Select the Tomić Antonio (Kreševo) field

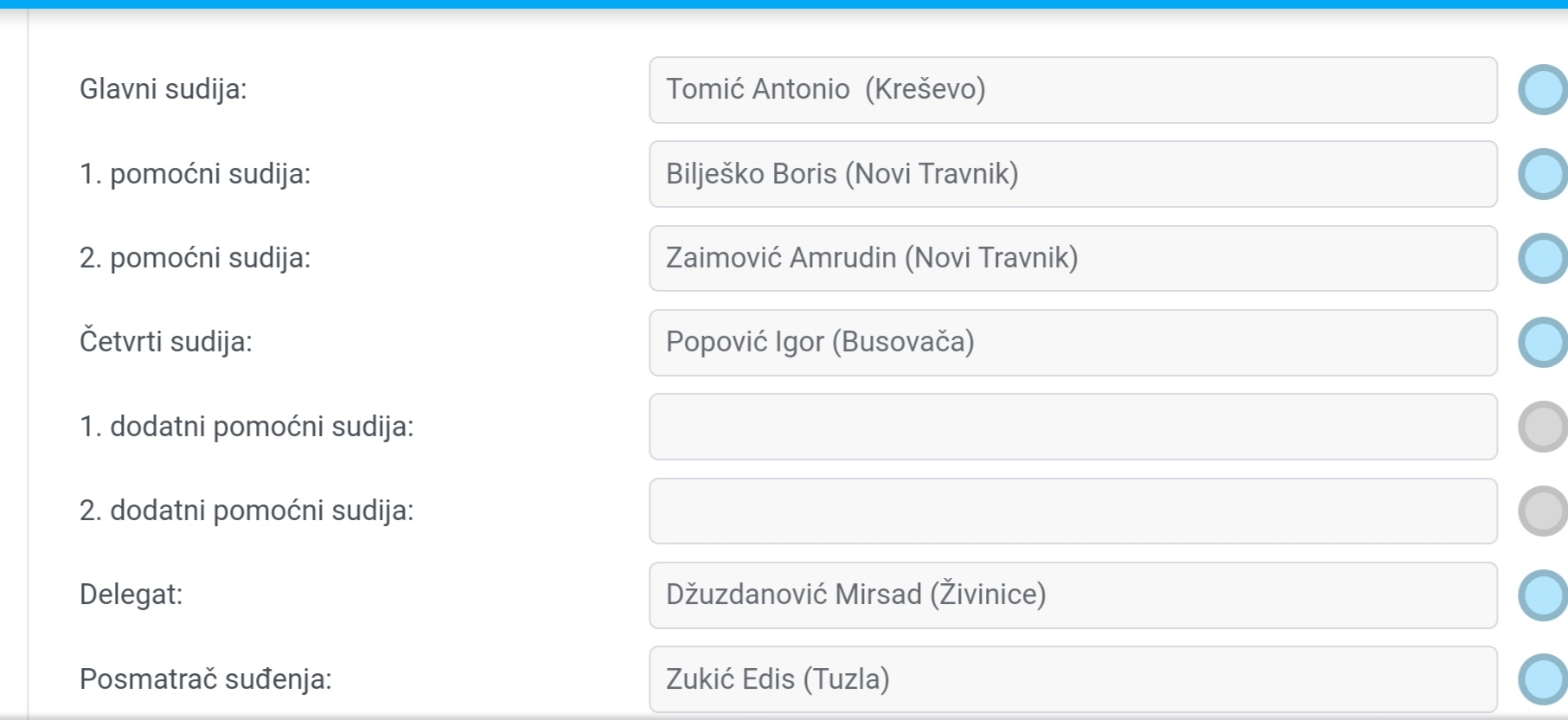pyautogui.click(x=1073, y=90)
